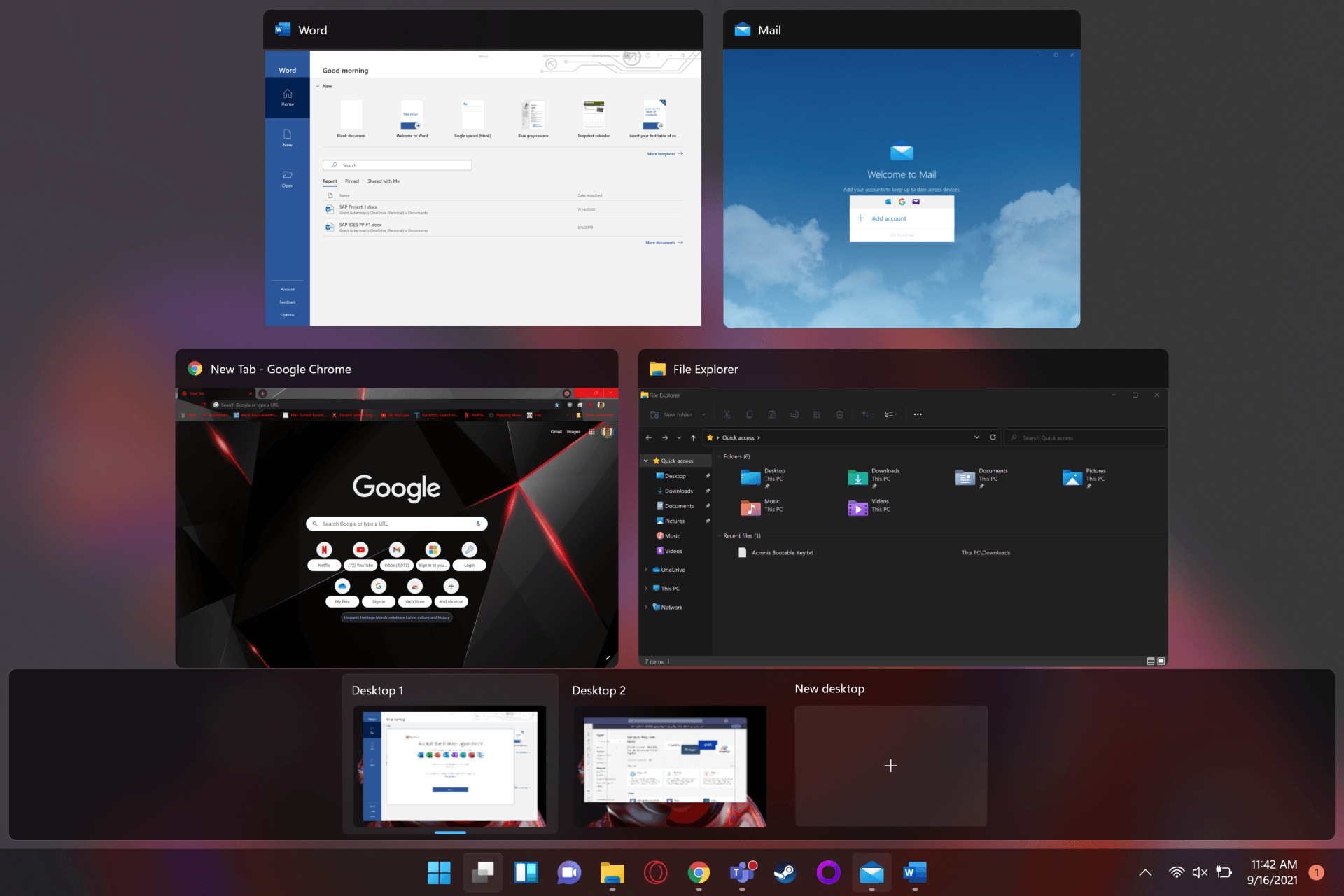Image resolution: width=1344 pixels, height=896 pixels.
Task: Click the Delete trash icon in File Explorer
Action: click(839, 414)
